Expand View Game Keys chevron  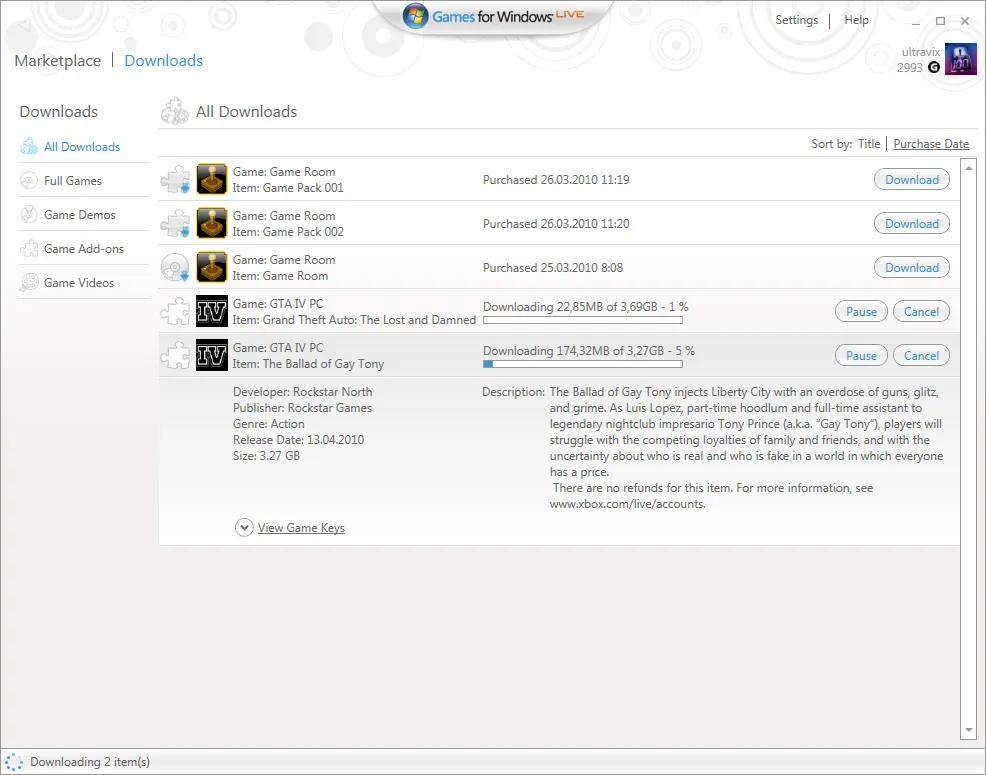tap(244, 528)
